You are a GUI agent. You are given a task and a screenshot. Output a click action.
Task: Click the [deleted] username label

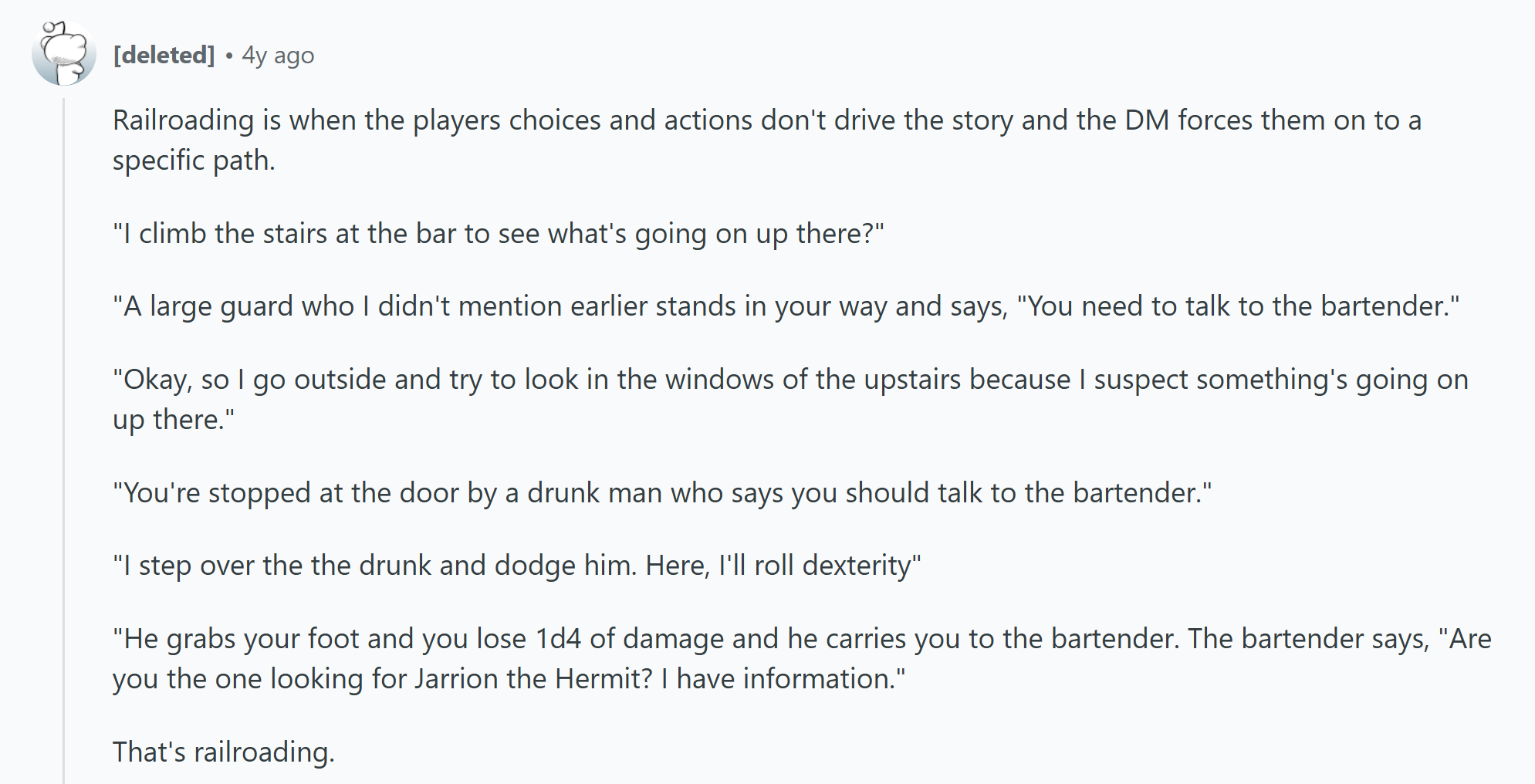pos(164,56)
